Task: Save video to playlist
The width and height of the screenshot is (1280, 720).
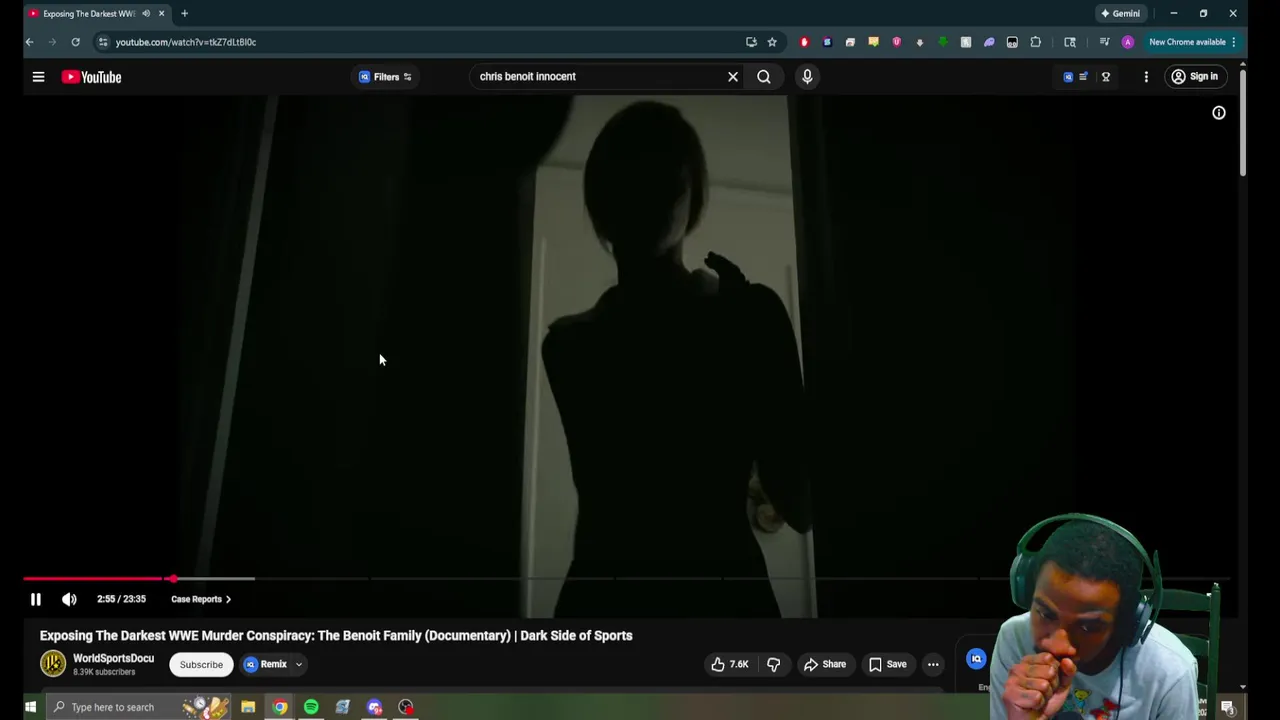Action: (x=887, y=664)
